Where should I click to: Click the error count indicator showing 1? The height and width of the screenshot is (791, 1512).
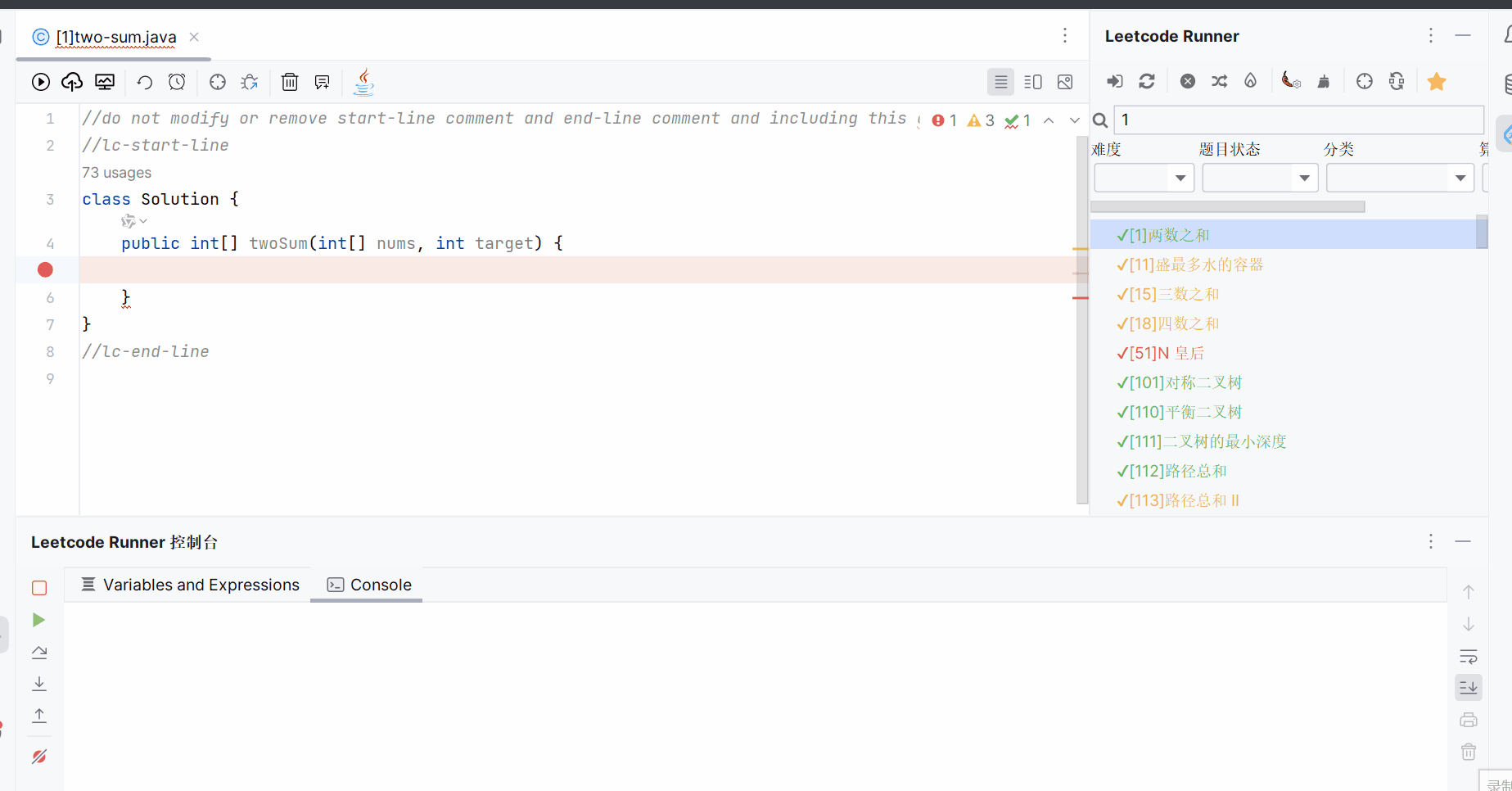click(945, 120)
